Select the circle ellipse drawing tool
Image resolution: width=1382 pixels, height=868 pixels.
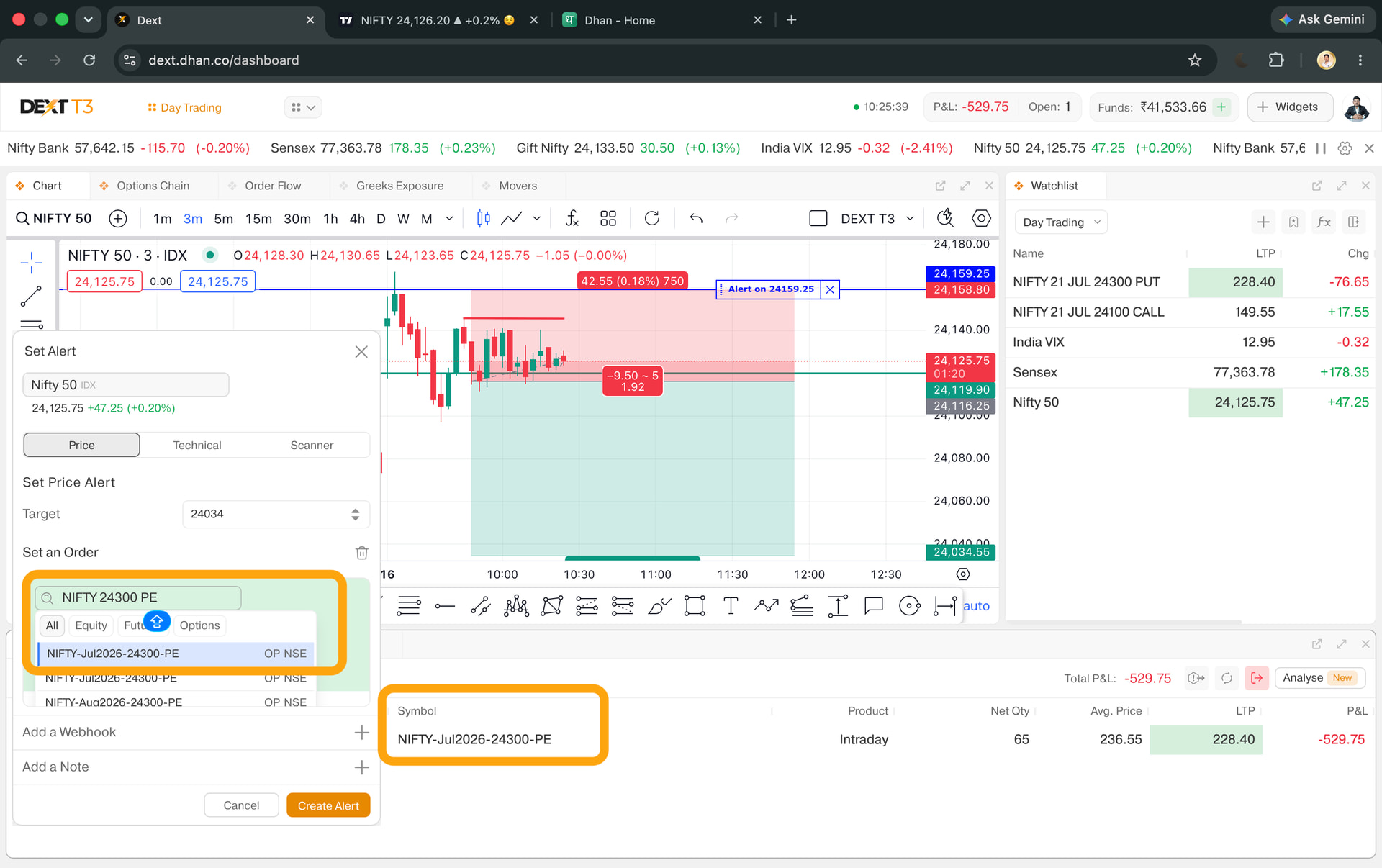coord(910,606)
